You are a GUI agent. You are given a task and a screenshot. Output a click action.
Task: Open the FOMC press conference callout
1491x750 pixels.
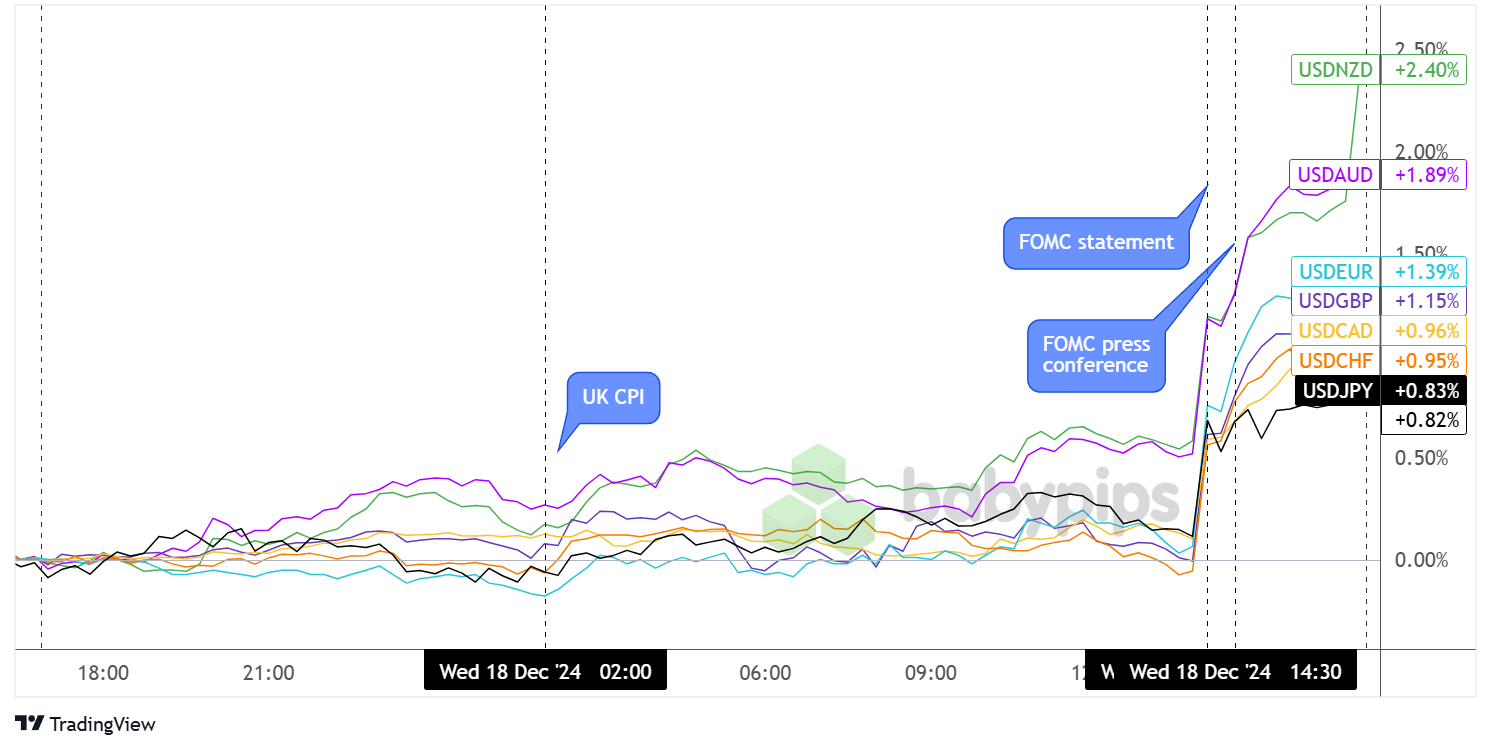point(1096,355)
